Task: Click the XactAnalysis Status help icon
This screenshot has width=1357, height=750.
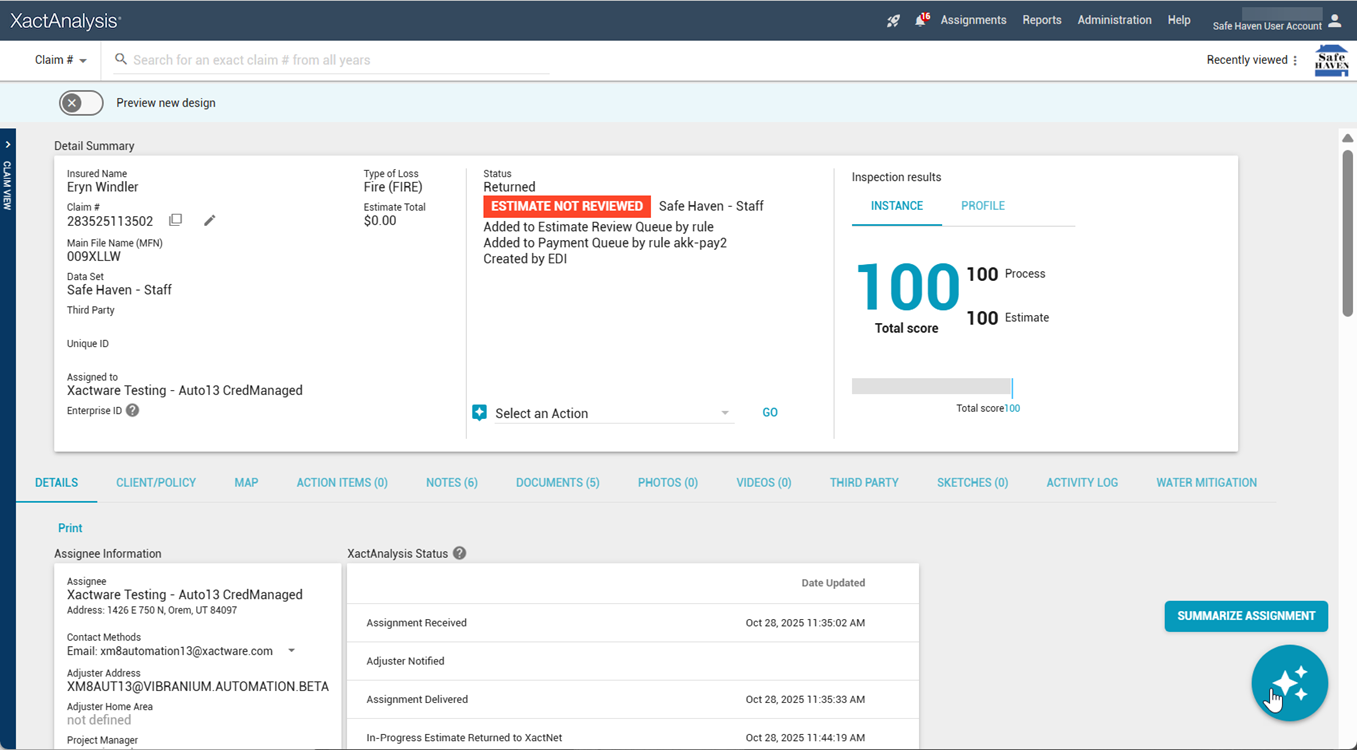Action: pos(460,553)
